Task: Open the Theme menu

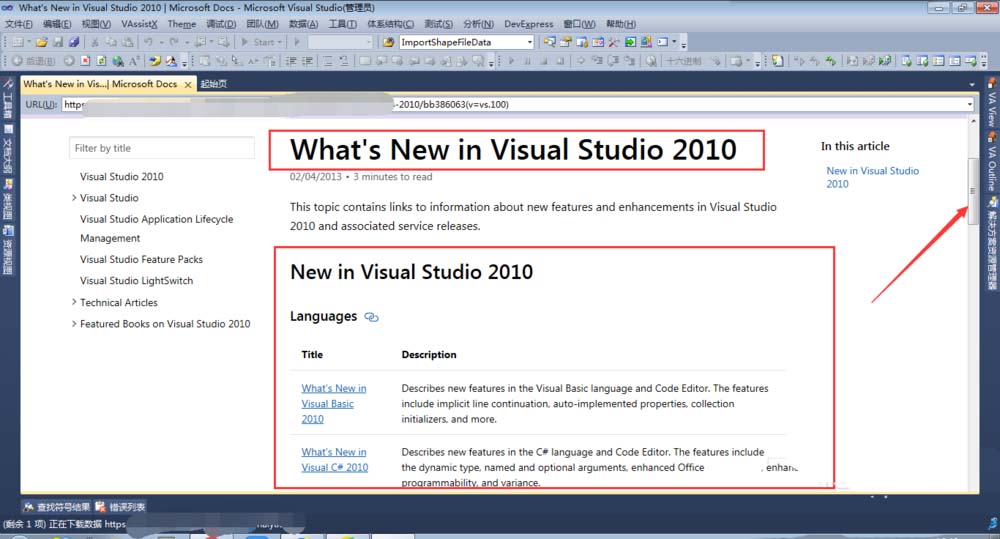Action: [x=182, y=24]
